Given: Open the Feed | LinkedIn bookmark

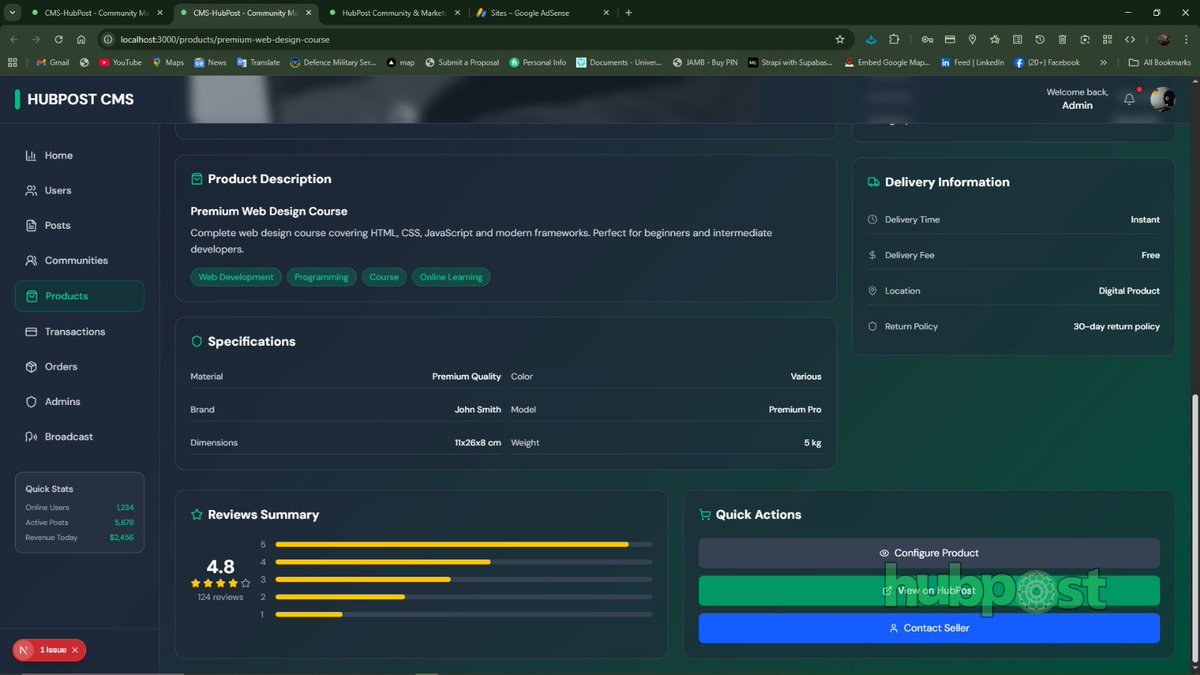Looking at the screenshot, I should click(x=972, y=62).
